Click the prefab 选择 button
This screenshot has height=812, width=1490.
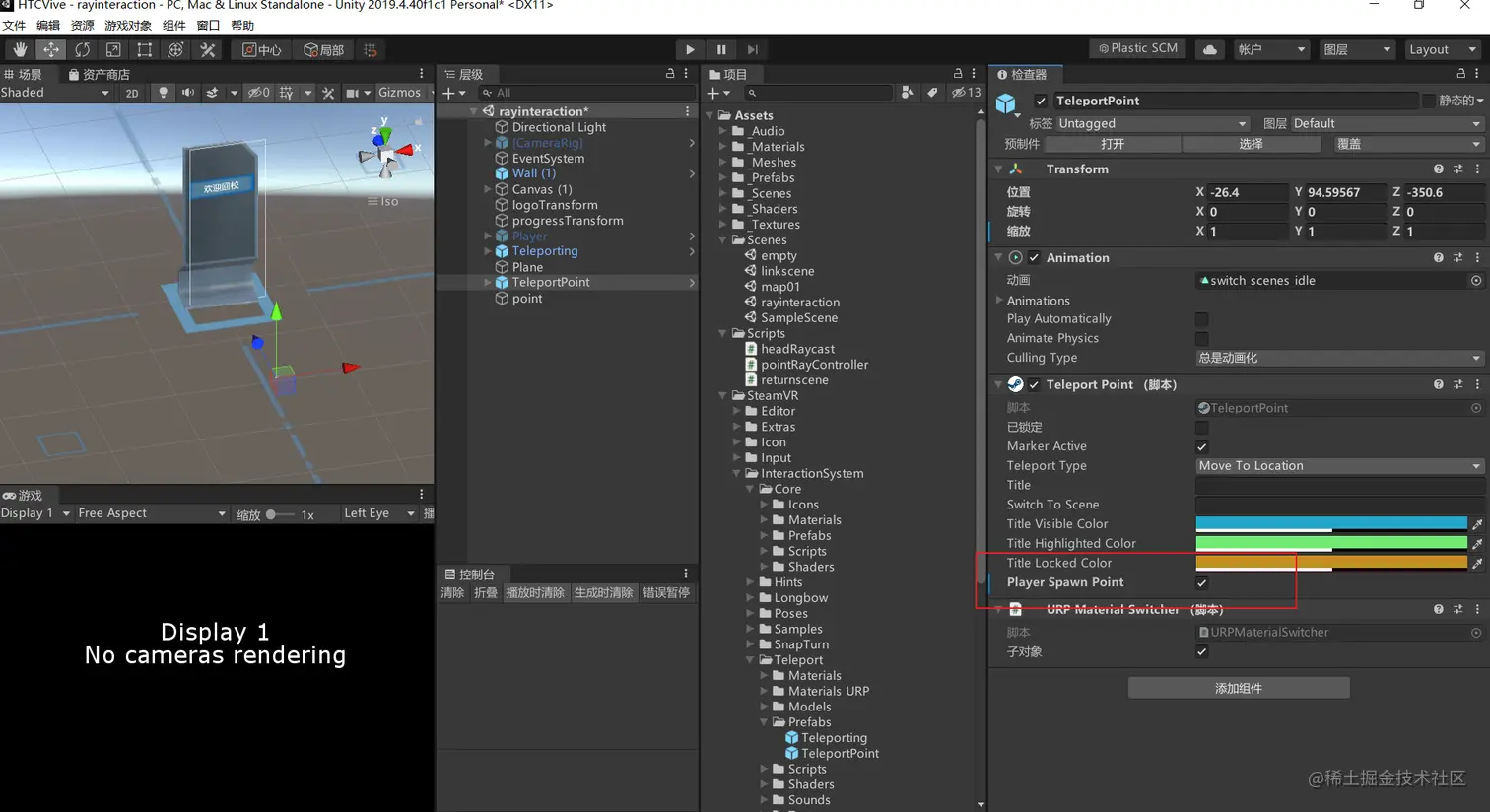click(1252, 144)
